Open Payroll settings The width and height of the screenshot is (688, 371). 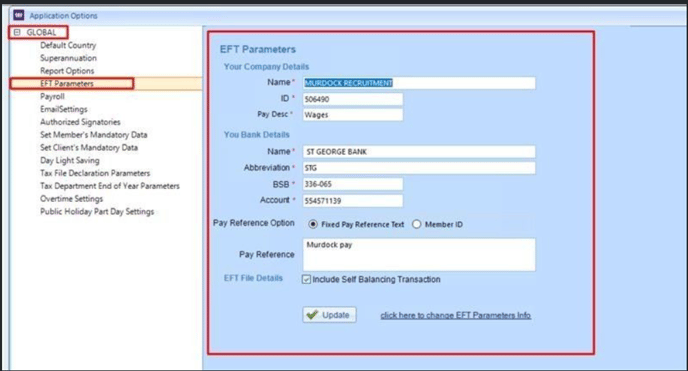pos(52,96)
